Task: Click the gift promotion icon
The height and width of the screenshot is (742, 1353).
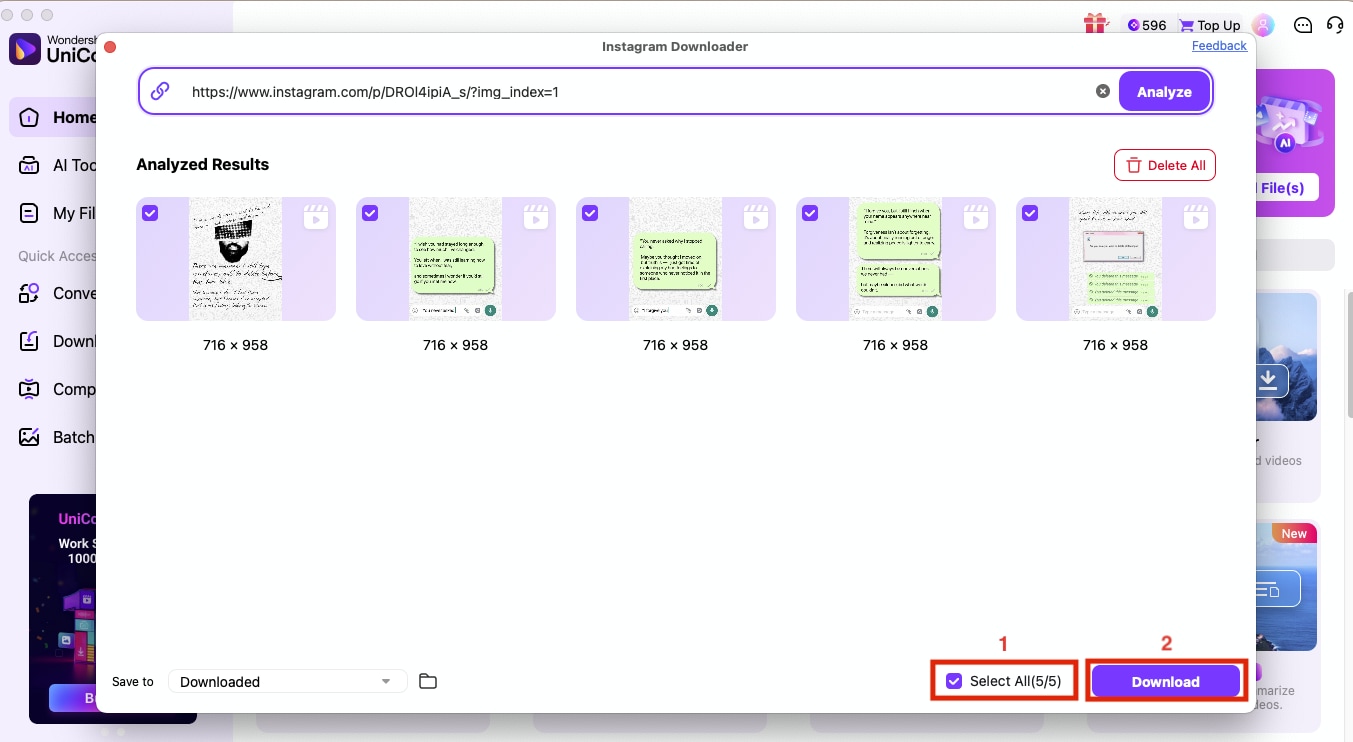Action: coord(1095,24)
